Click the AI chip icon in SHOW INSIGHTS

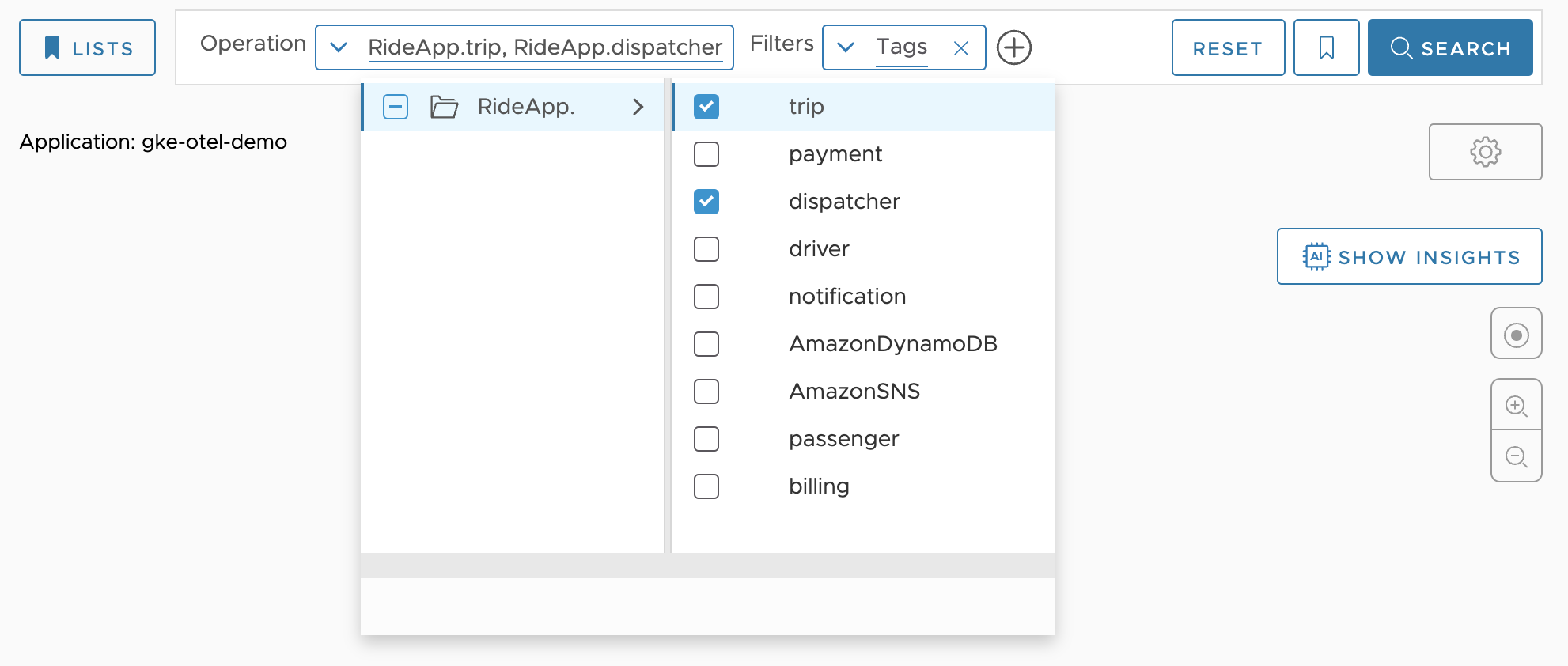(x=1316, y=256)
